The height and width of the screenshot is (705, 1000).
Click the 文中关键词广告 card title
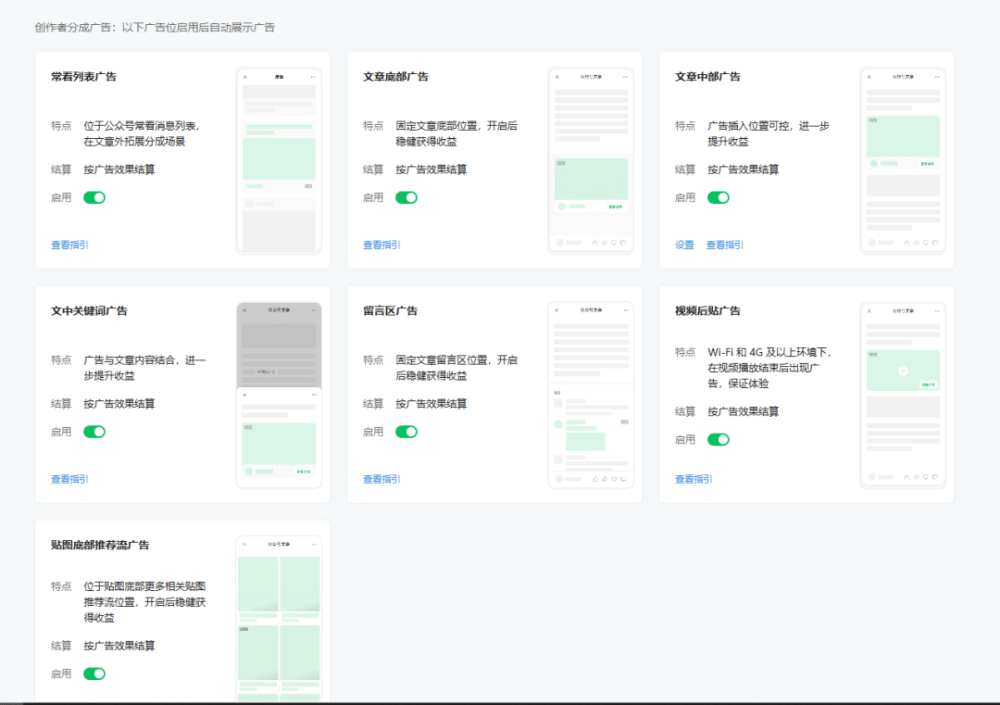(x=89, y=311)
